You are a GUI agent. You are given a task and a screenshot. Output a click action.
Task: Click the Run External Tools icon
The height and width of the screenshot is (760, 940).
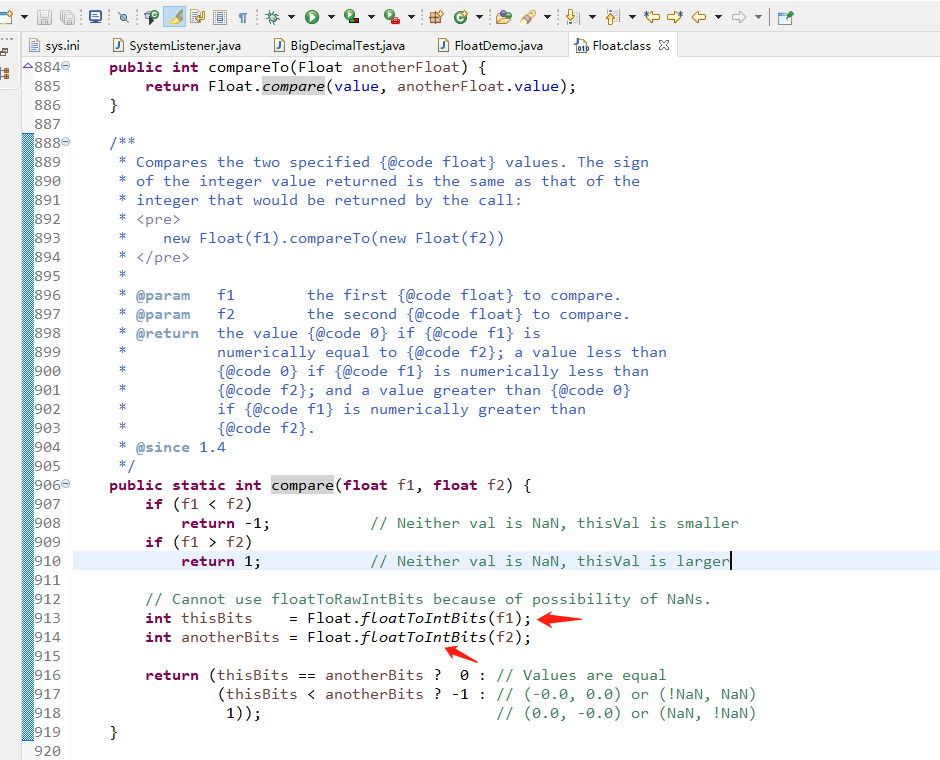click(392, 17)
